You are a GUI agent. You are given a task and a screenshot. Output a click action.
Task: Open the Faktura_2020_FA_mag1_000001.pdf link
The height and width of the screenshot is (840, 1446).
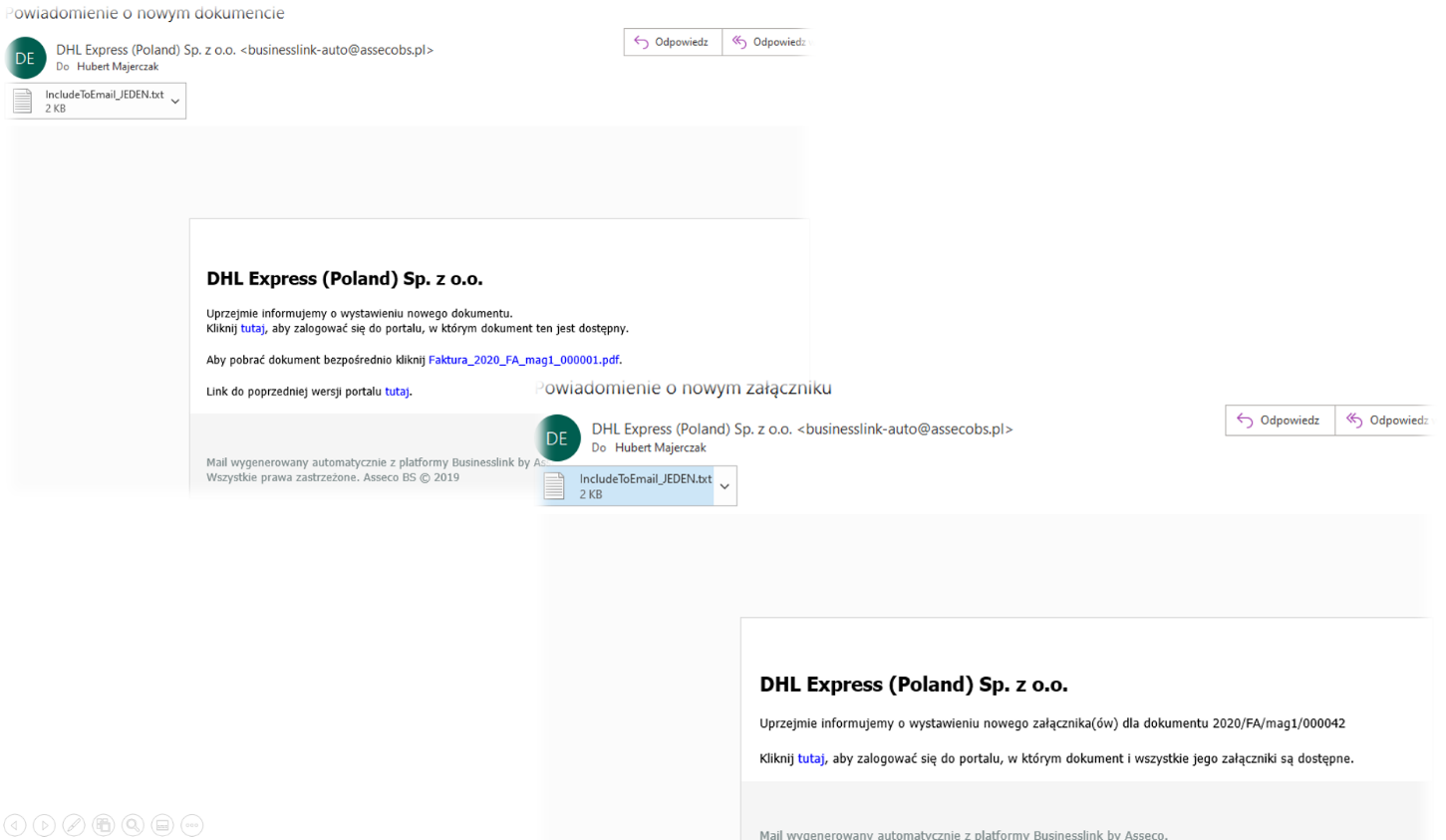[x=523, y=360]
